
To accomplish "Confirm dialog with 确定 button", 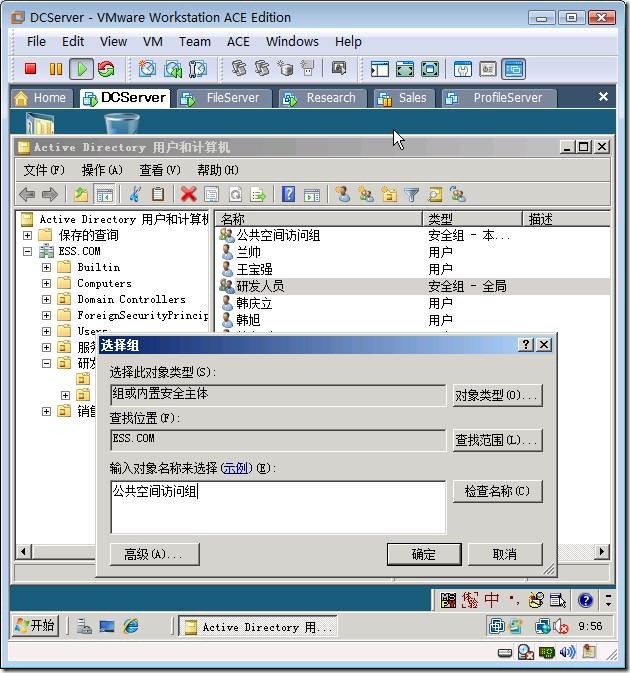I will click(x=424, y=555).
